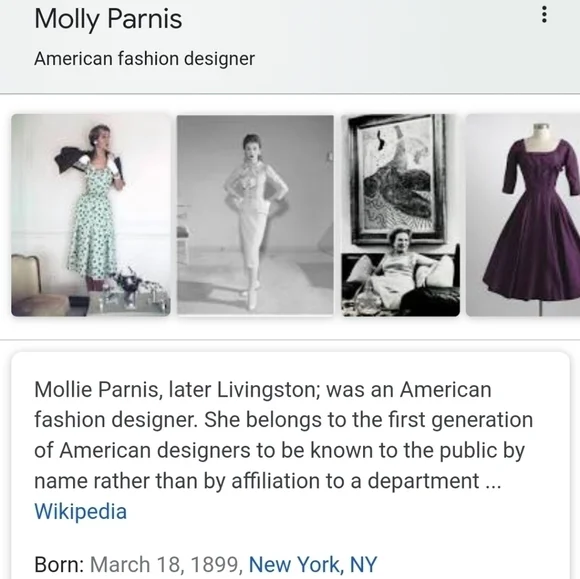This screenshot has width=580, height=579.
Task: Select the March 18, 1899 birth date text
Action: pos(166,564)
